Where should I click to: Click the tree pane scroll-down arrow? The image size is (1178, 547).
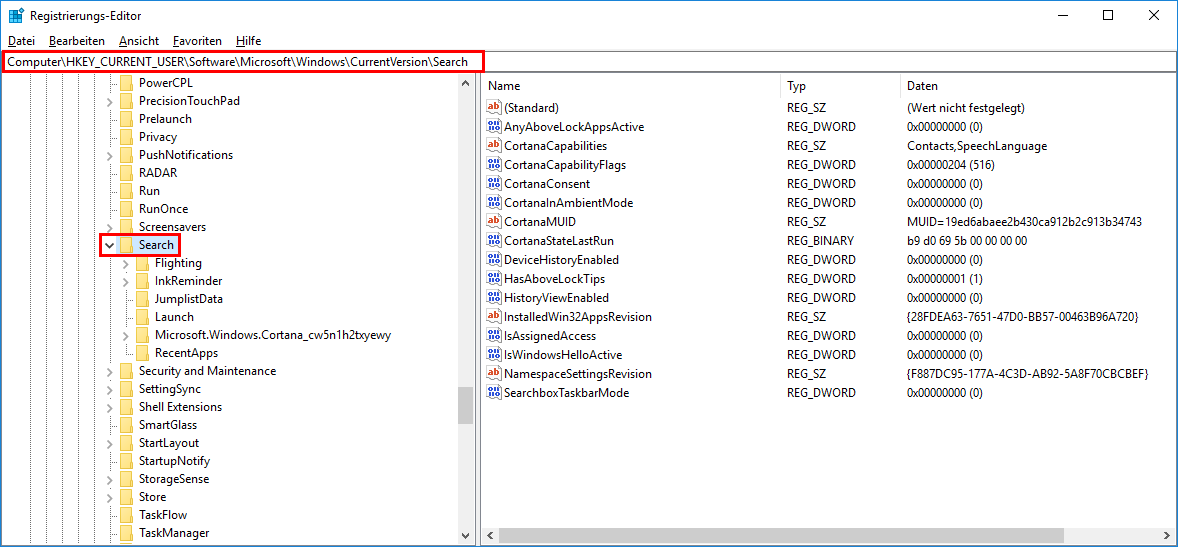point(466,536)
